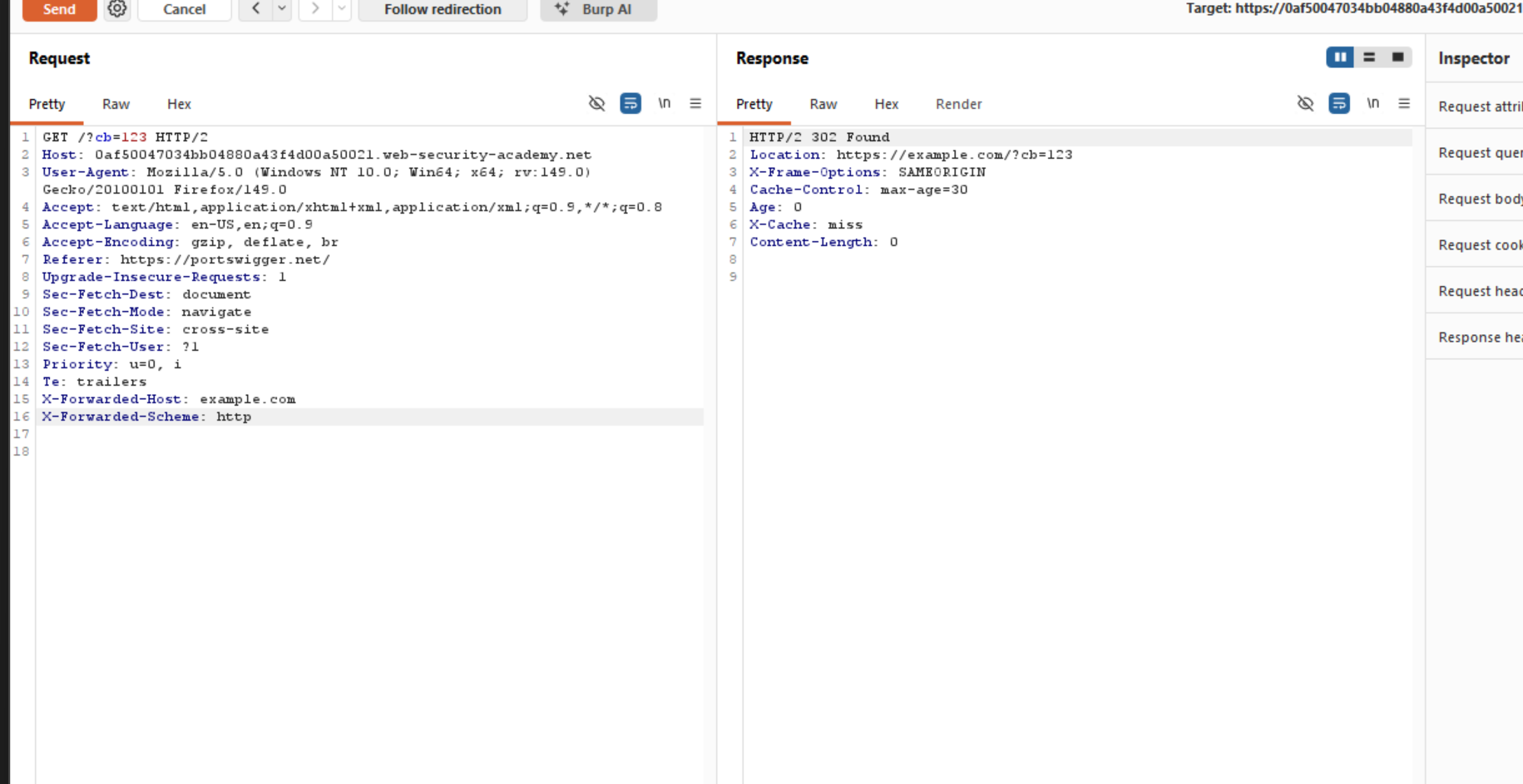Viewport: 1523px width, 784px height.
Task: Toggle word wrap icon in Response panel
Action: point(1339,104)
